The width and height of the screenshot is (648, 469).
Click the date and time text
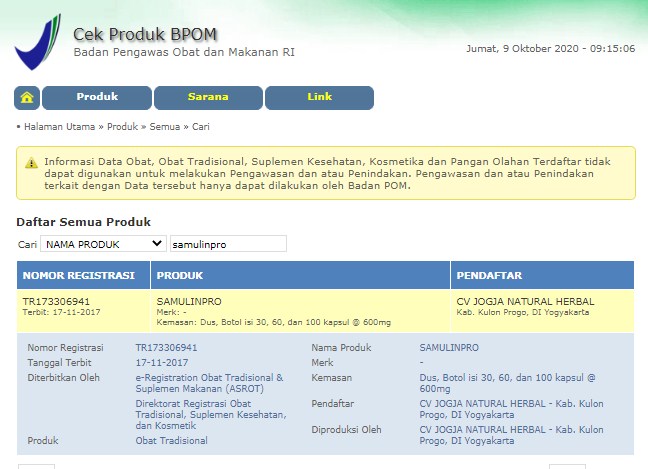[550, 49]
